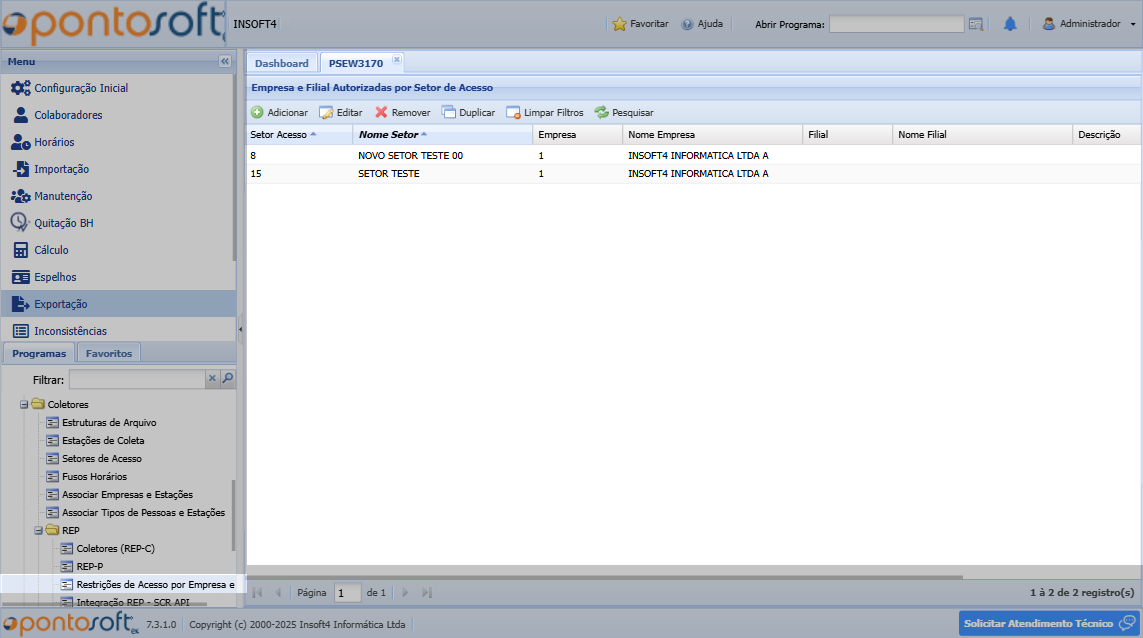Open the notifications bell icon
The width and height of the screenshot is (1143, 638).
tap(1010, 24)
